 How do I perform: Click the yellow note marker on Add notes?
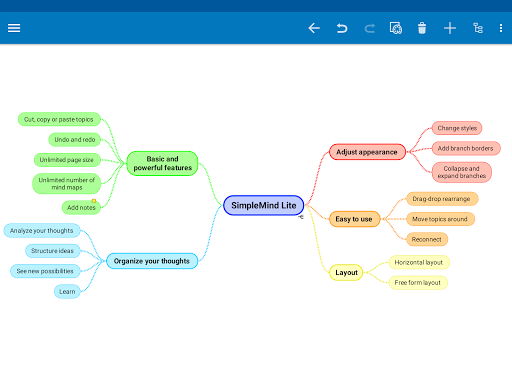(x=94, y=201)
